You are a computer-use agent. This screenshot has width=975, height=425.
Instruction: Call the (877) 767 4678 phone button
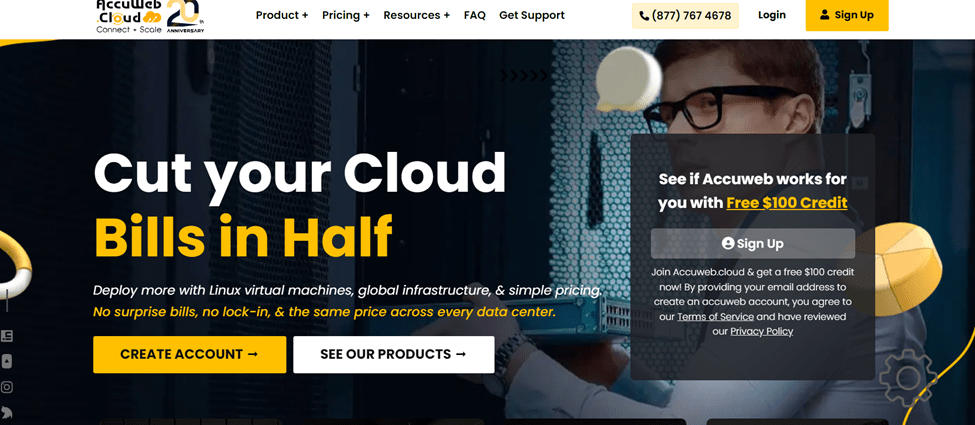(x=685, y=16)
